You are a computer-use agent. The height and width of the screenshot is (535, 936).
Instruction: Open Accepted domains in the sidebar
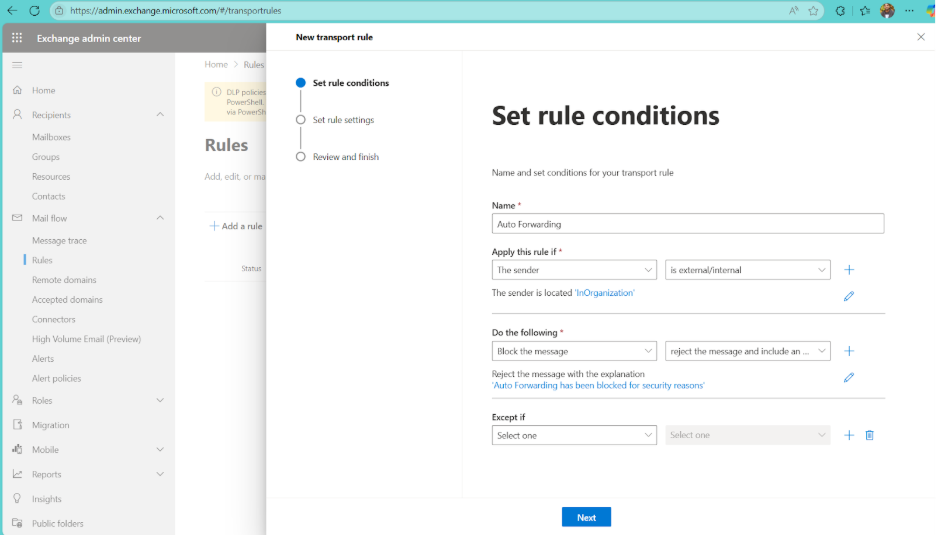tap(67, 299)
